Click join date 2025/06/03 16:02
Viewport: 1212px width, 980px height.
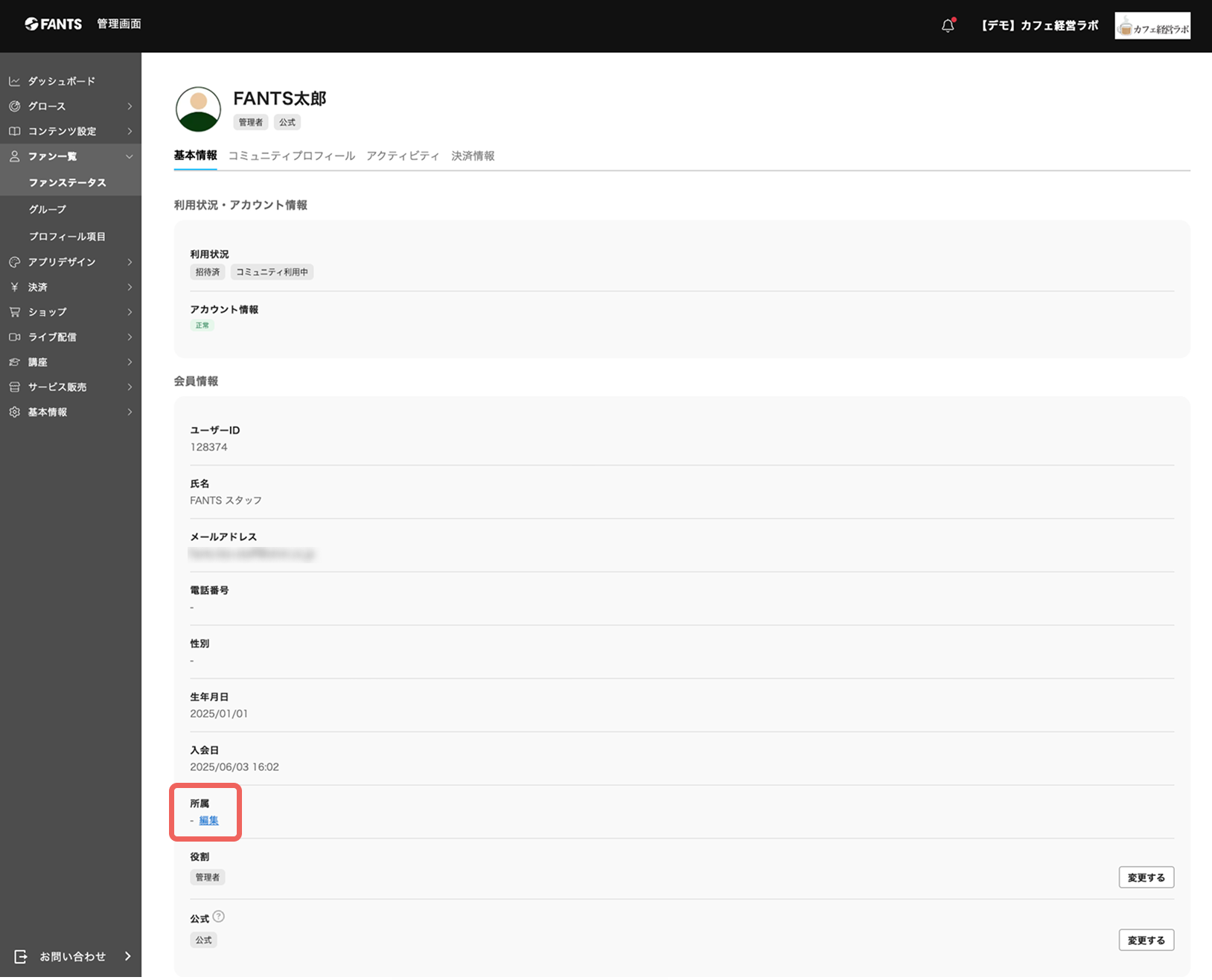(x=235, y=767)
